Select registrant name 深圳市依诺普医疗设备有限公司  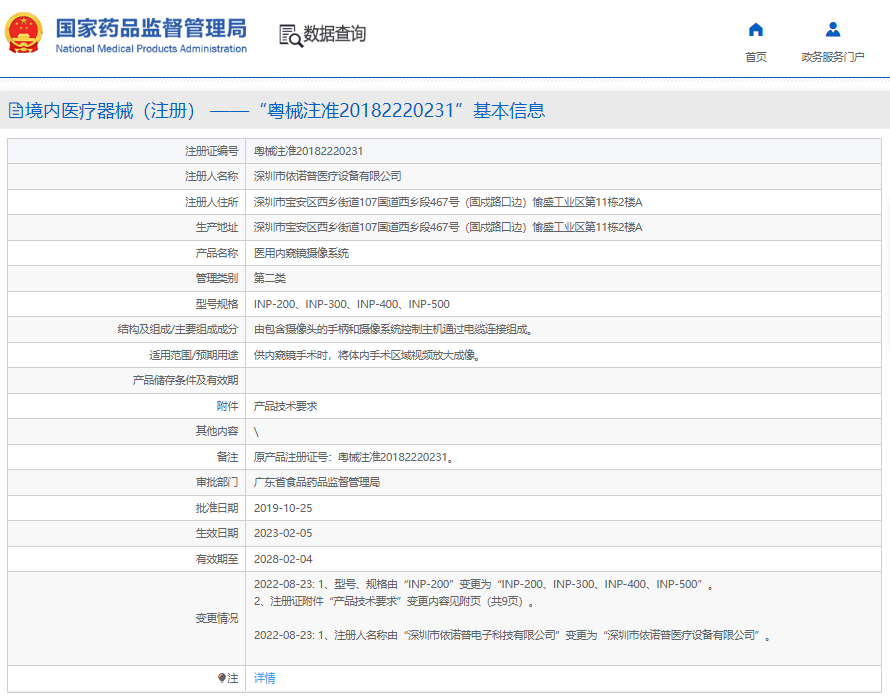328,177
